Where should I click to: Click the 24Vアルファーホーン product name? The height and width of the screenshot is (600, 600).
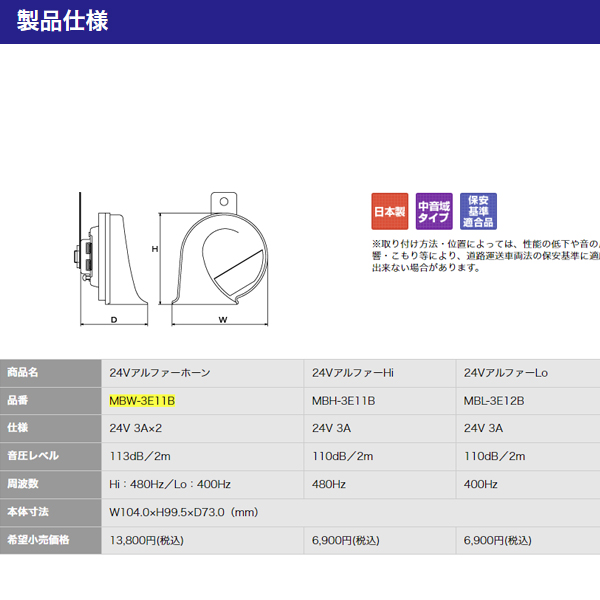pos(159,372)
